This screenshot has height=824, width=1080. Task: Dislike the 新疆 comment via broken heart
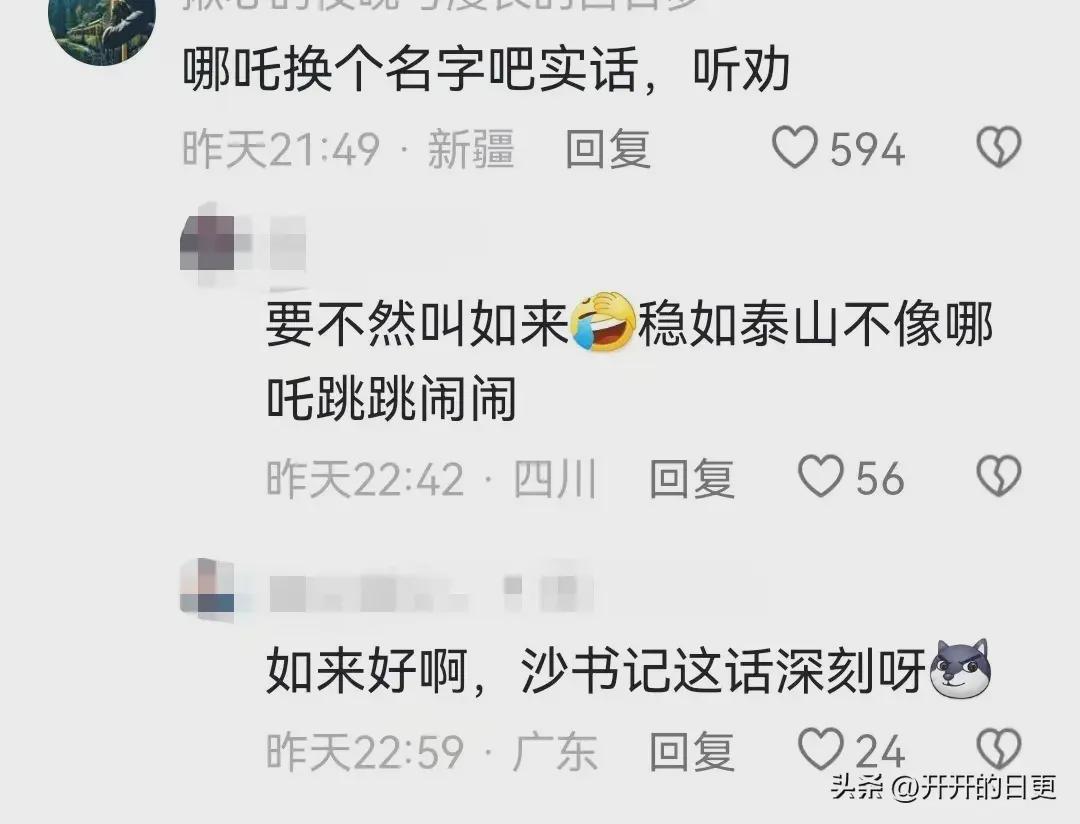[x=999, y=147]
